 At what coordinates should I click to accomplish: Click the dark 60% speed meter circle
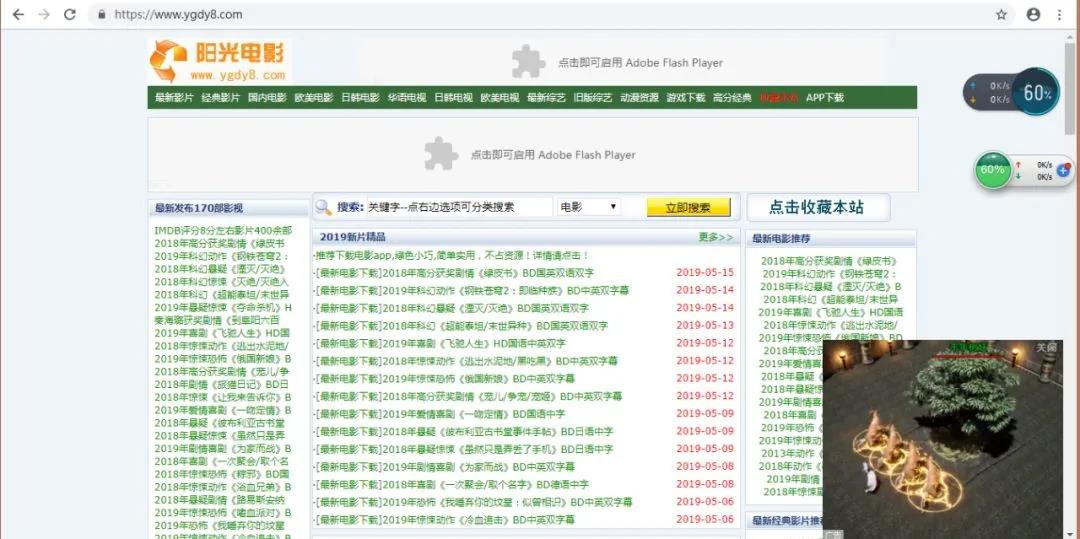(x=1035, y=92)
